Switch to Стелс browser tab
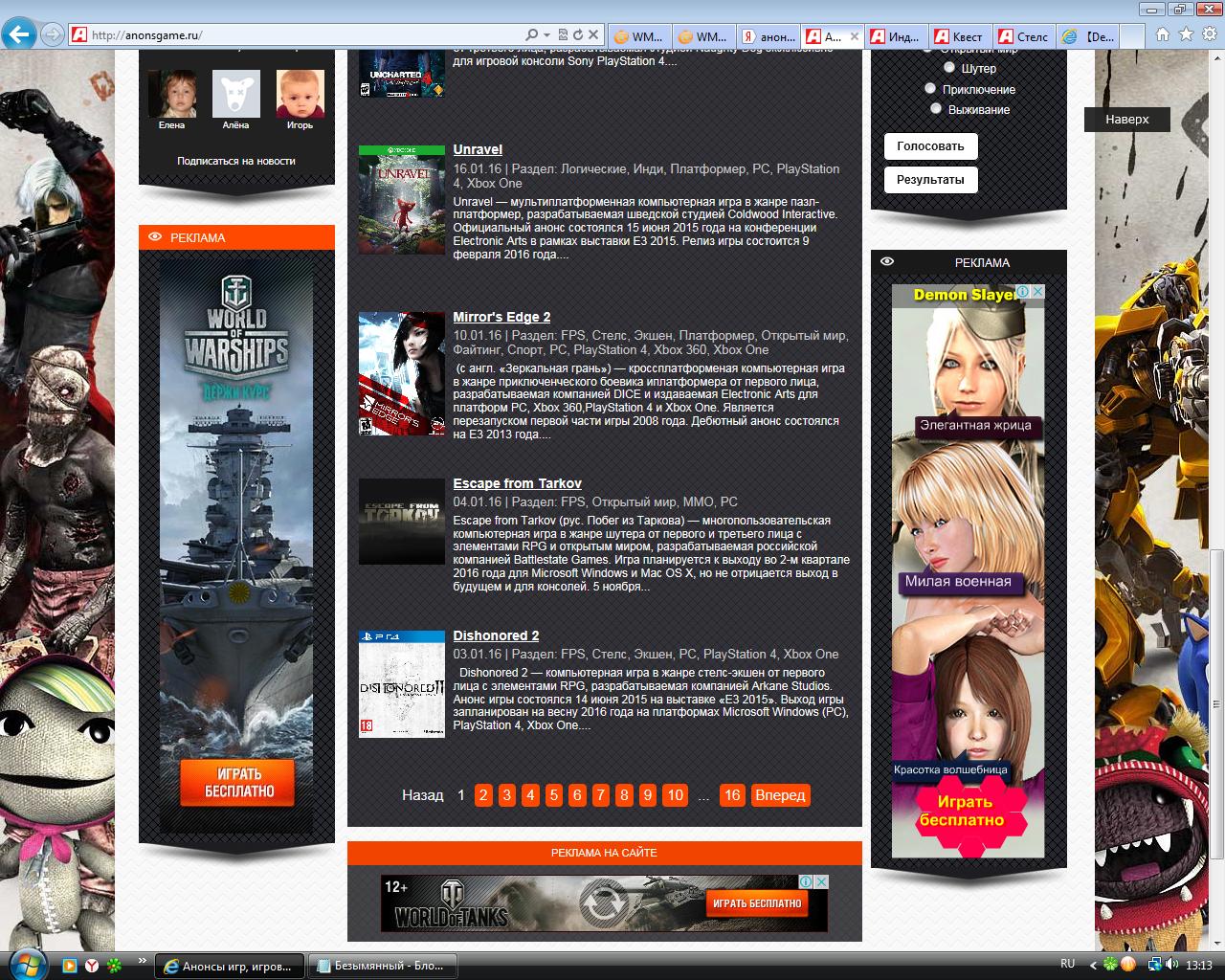 (1023, 36)
